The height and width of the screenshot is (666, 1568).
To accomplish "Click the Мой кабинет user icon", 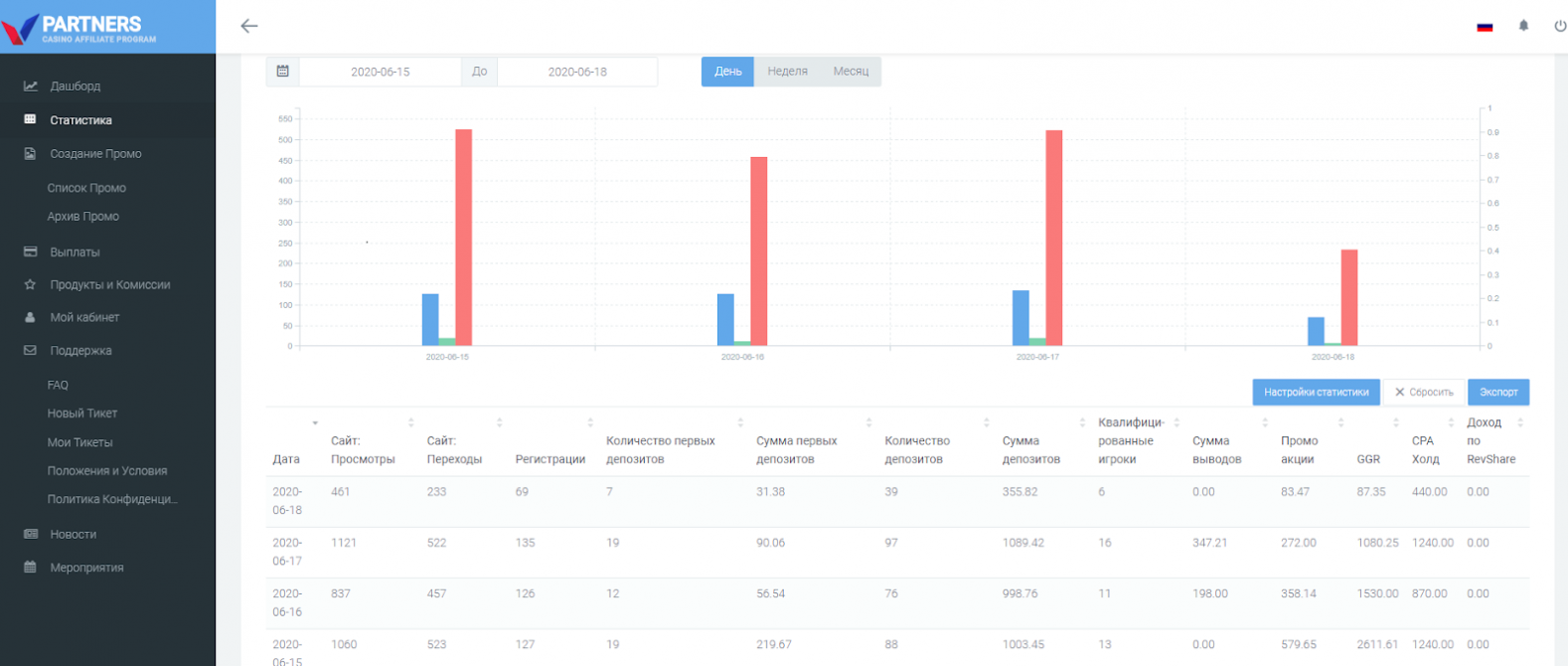I will (x=31, y=318).
